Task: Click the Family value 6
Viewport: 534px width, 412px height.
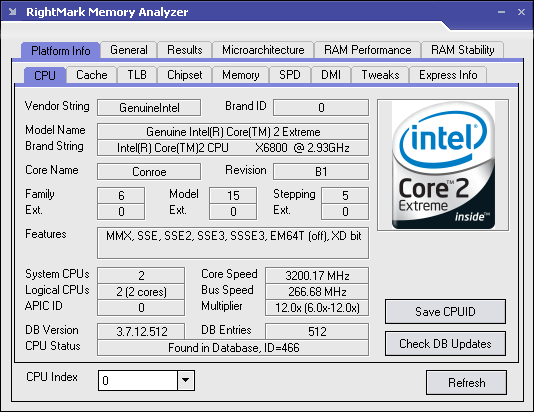Action: click(x=121, y=195)
